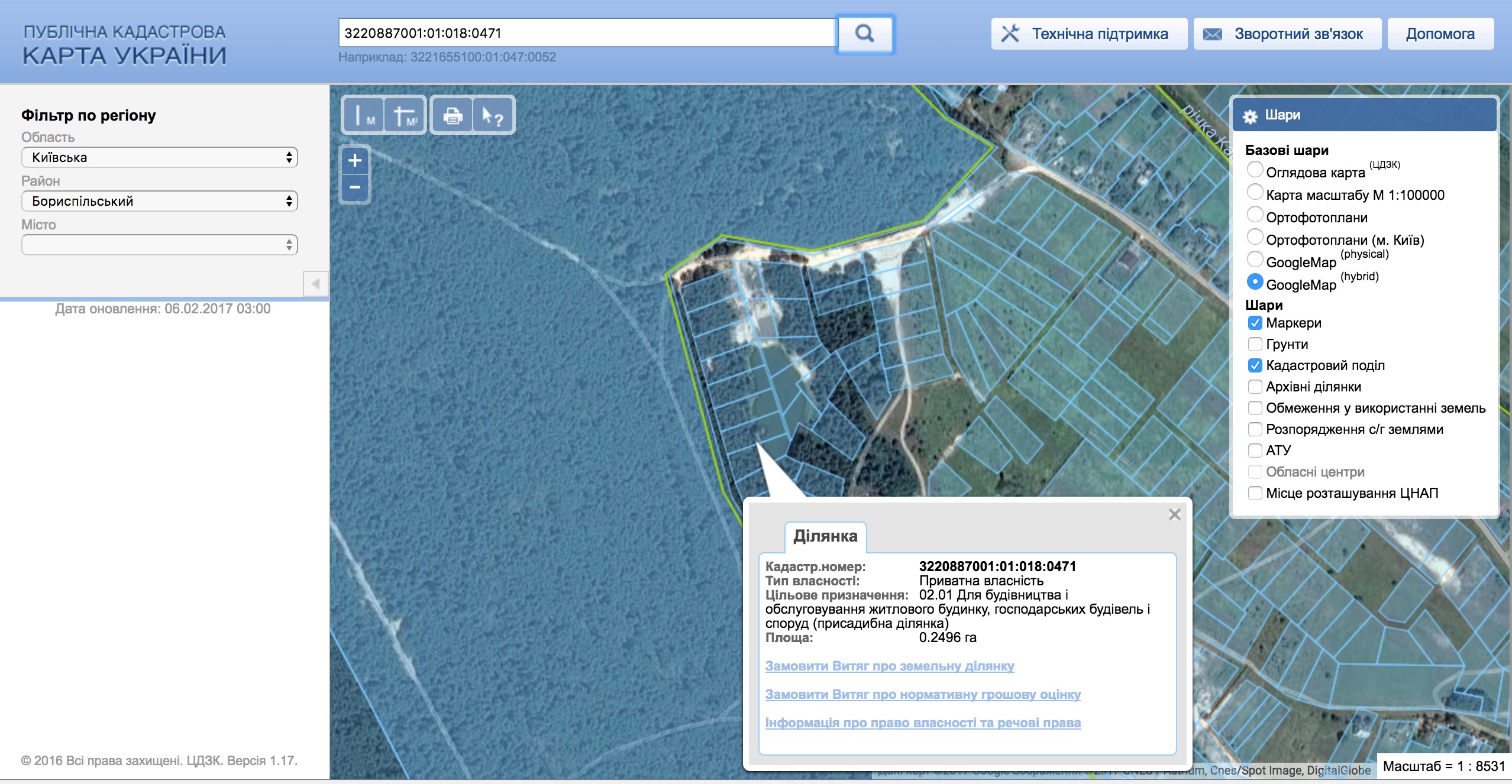Select the area measuring tool
Viewport: 1512px width, 784px height.
[x=405, y=115]
